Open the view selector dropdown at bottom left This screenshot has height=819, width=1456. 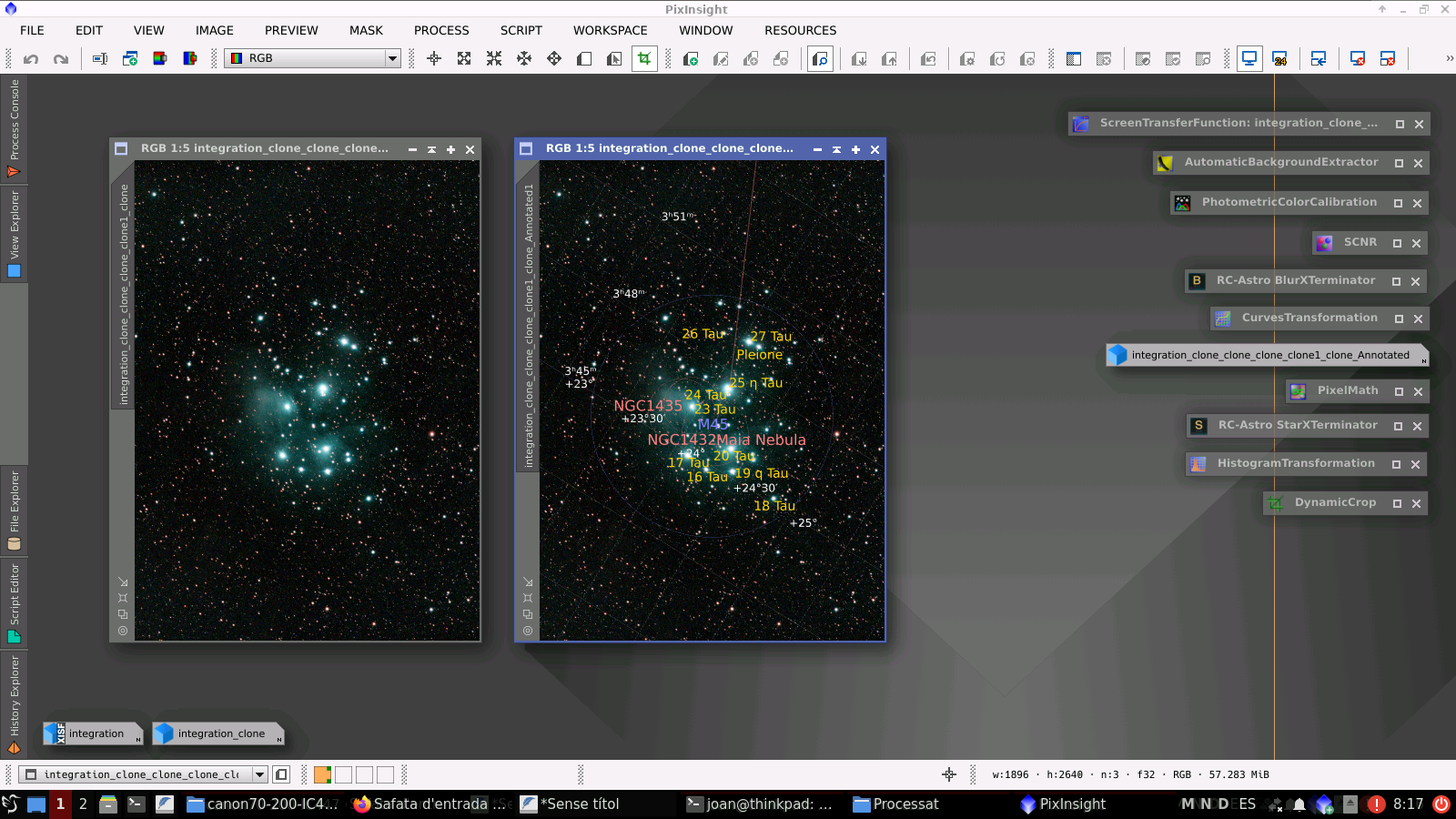click(261, 774)
